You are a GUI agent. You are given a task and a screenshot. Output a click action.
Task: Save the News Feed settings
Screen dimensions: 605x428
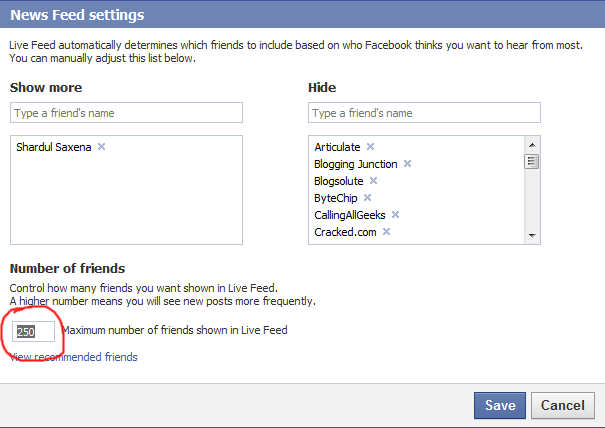(500, 405)
